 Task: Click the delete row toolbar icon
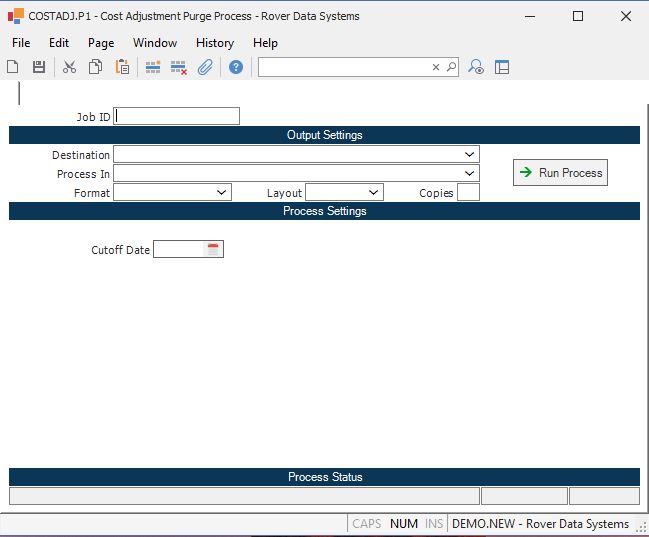point(179,67)
